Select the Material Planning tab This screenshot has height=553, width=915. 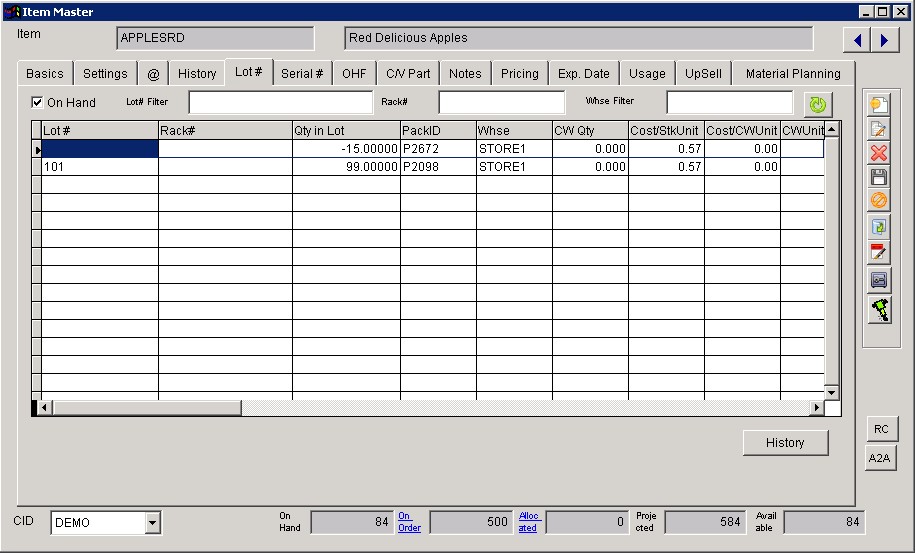click(x=793, y=73)
